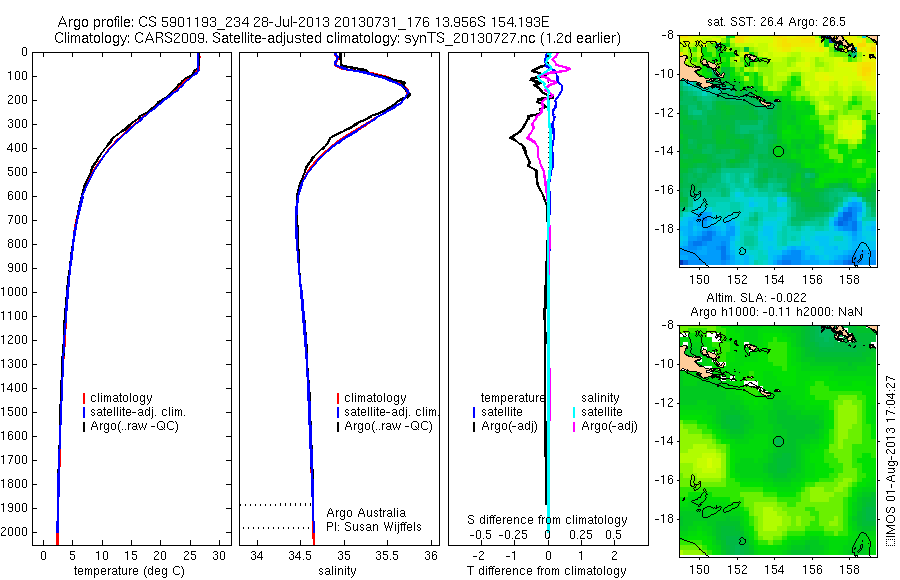
Task: Click the 34 tick on salinity axis
Action: (x=257, y=556)
